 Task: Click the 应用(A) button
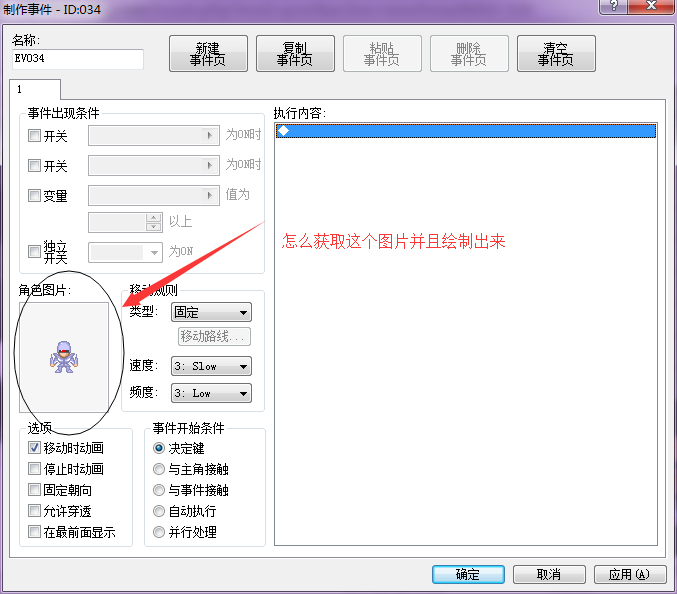[630, 574]
